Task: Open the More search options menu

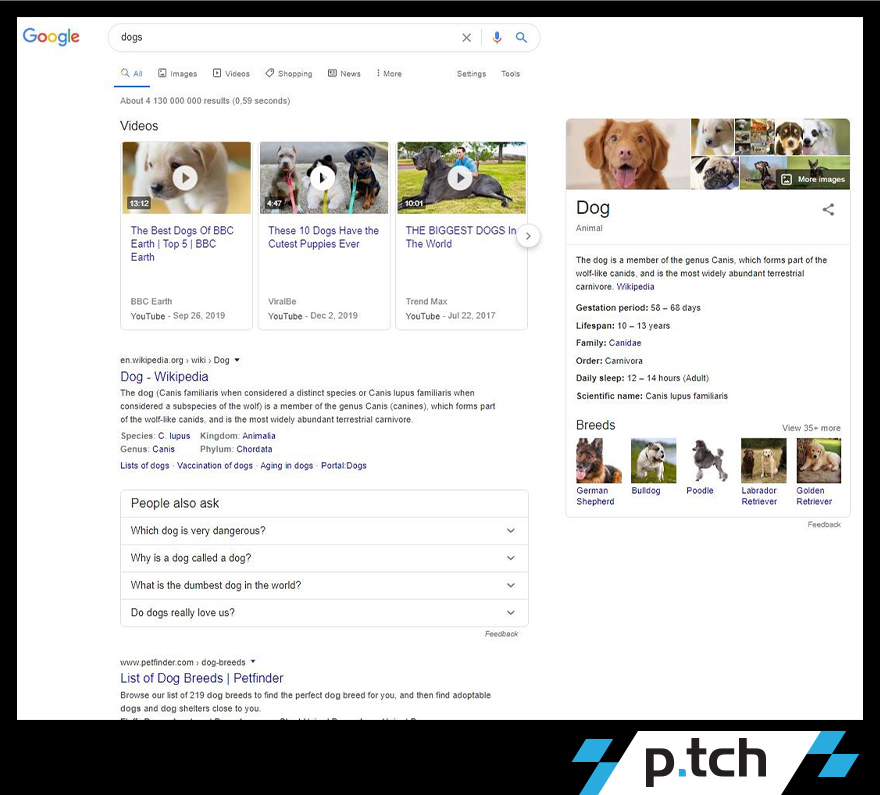Action: click(389, 73)
